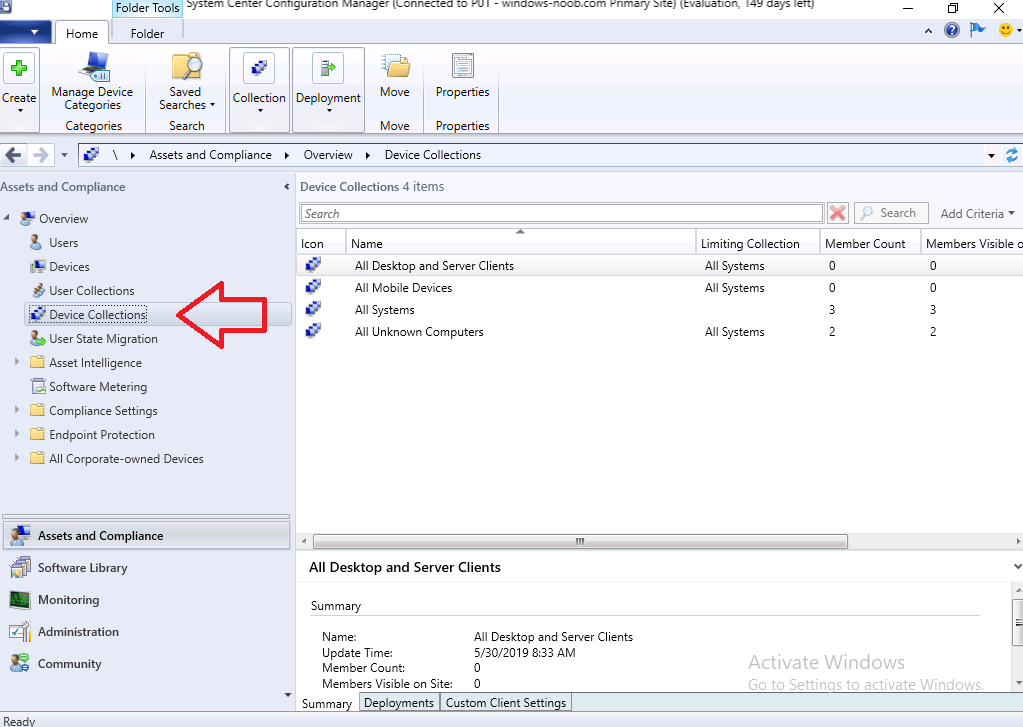
Task: Sort by Limiting Collection column header
Action: pyautogui.click(x=757, y=243)
